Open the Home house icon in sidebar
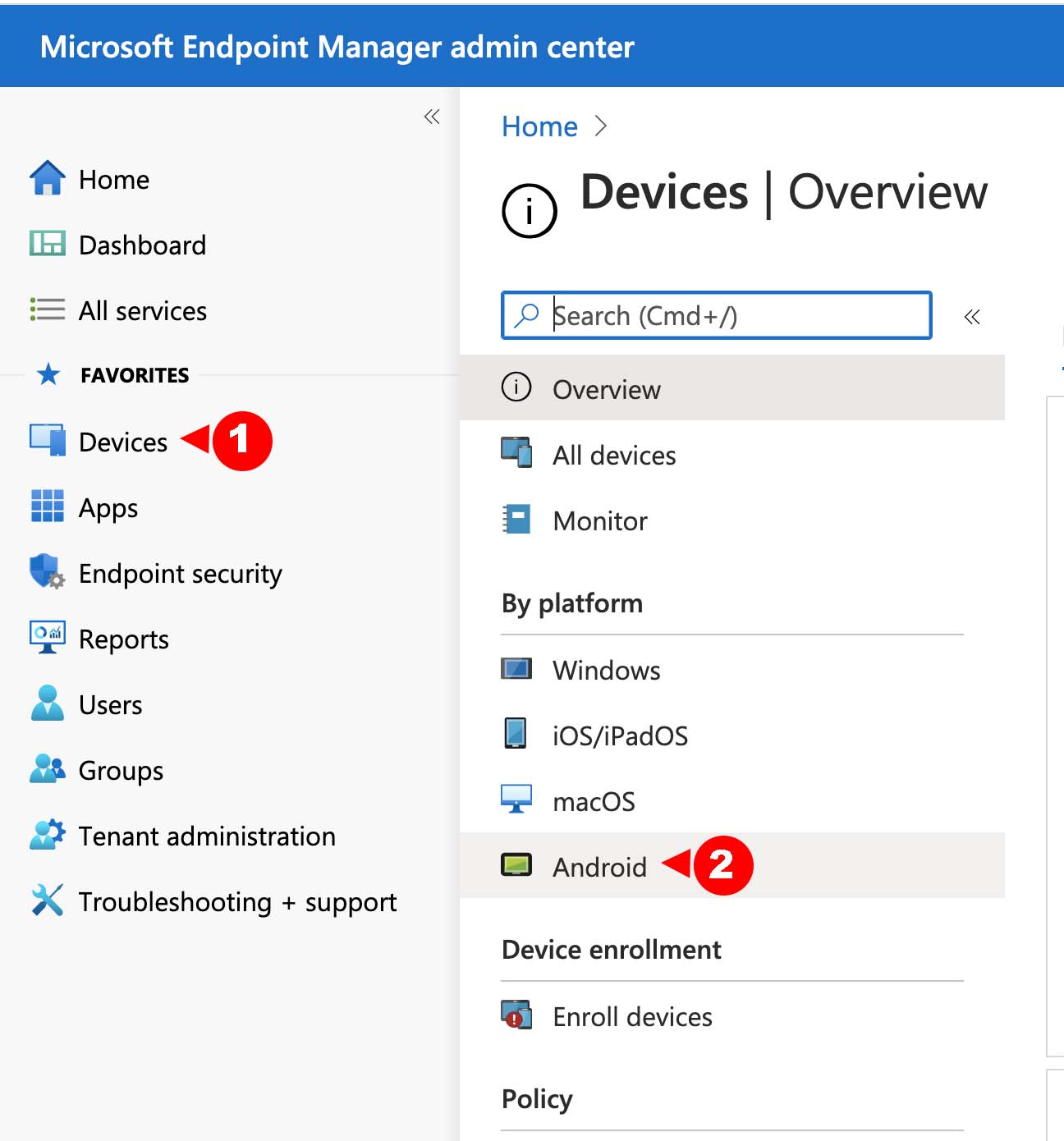 (48, 178)
